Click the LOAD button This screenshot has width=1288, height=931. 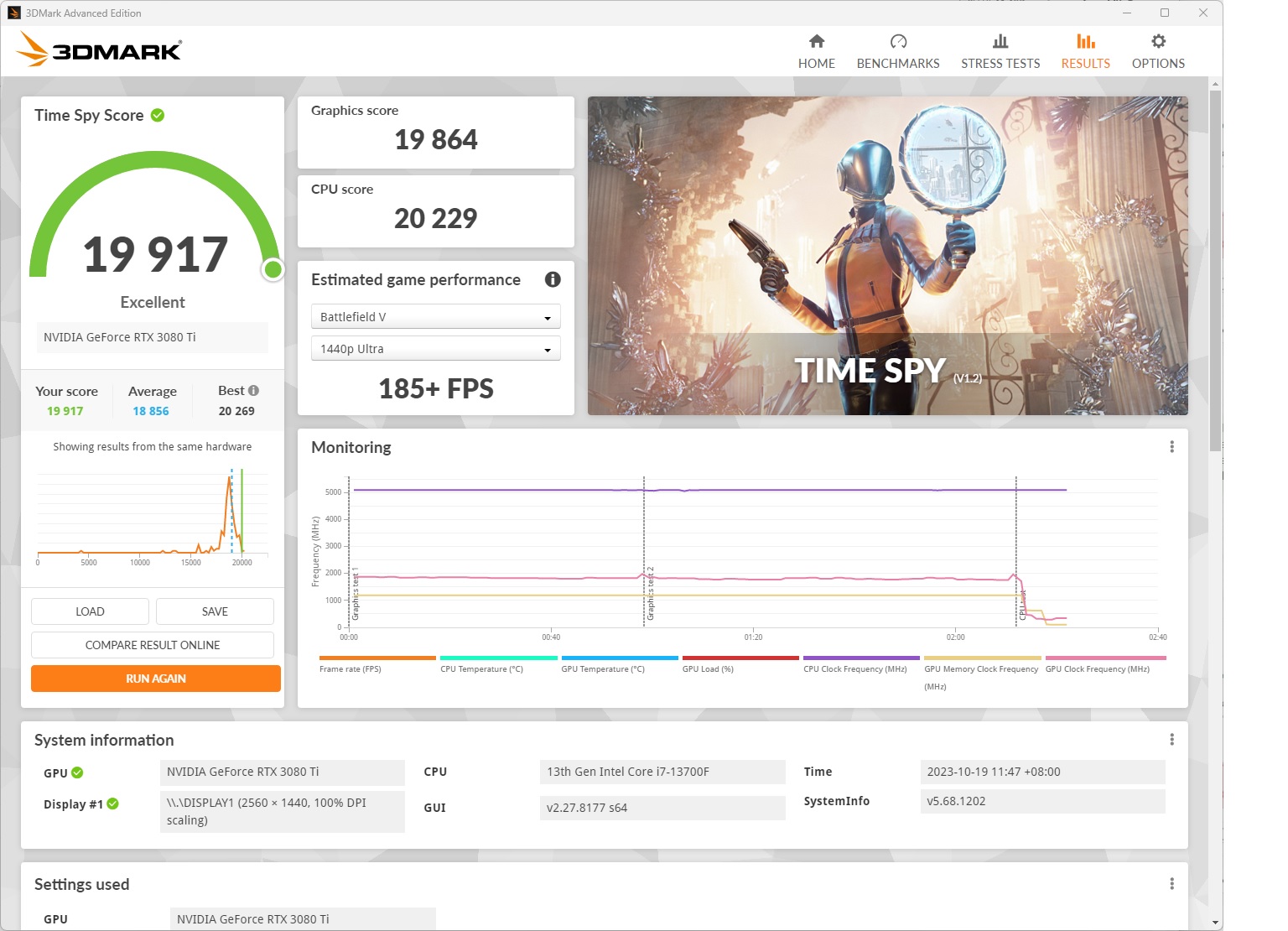pos(90,611)
